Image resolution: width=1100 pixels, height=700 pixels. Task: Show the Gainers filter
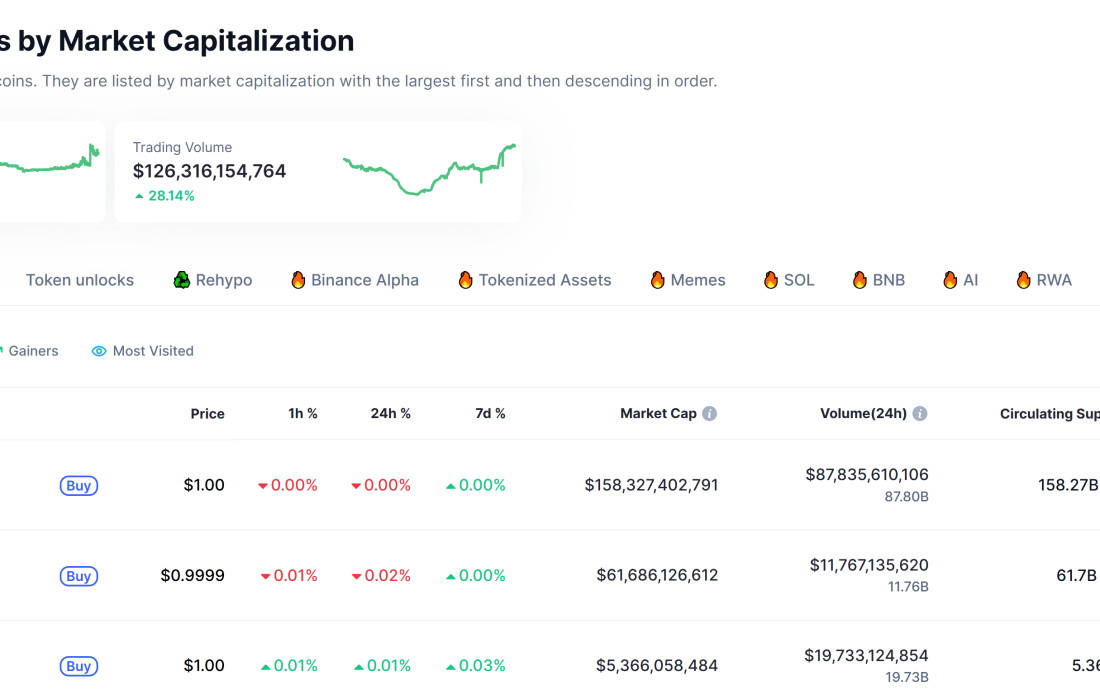coord(33,351)
